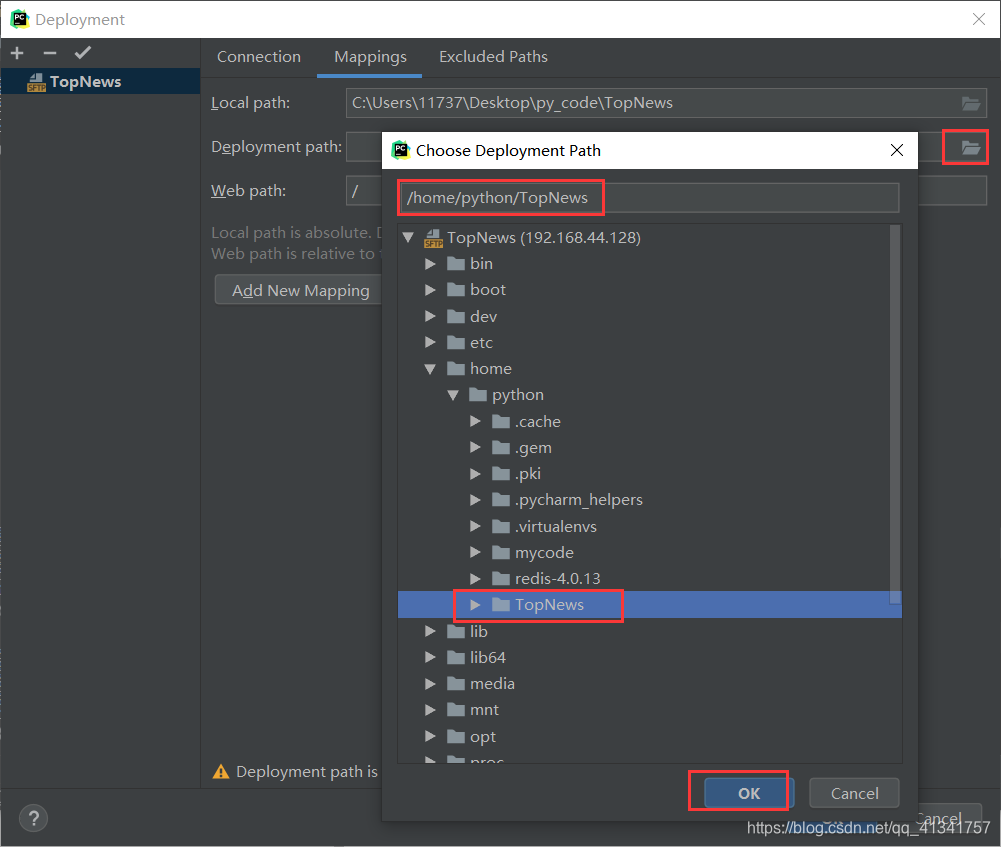Open deployment path browse folder icon
This screenshot has height=847, width=1001.
click(970, 147)
